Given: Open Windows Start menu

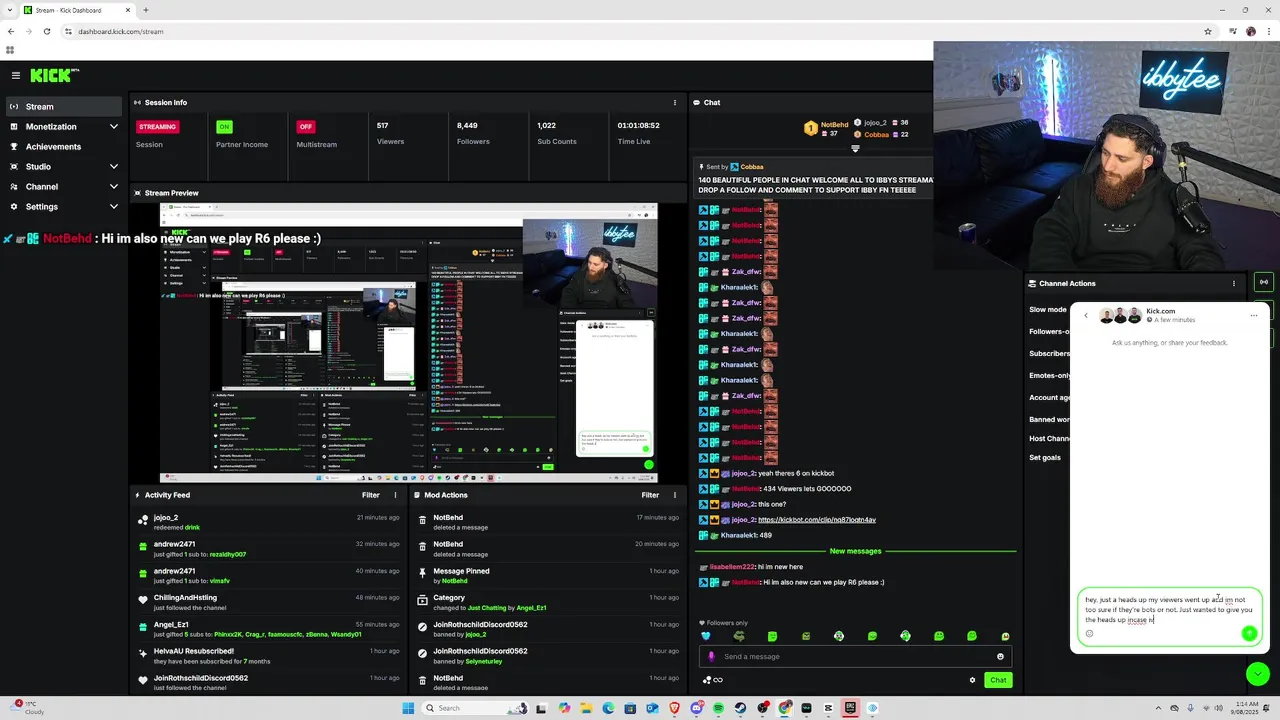Looking at the screenshot, I should point(408,708).
